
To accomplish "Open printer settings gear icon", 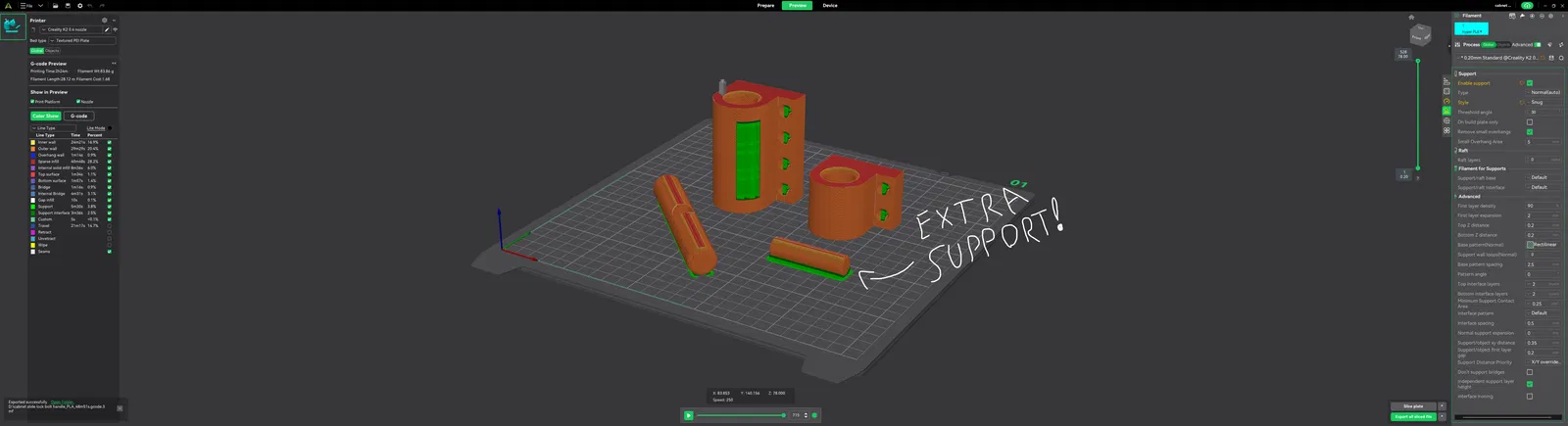I will point(105,21).
